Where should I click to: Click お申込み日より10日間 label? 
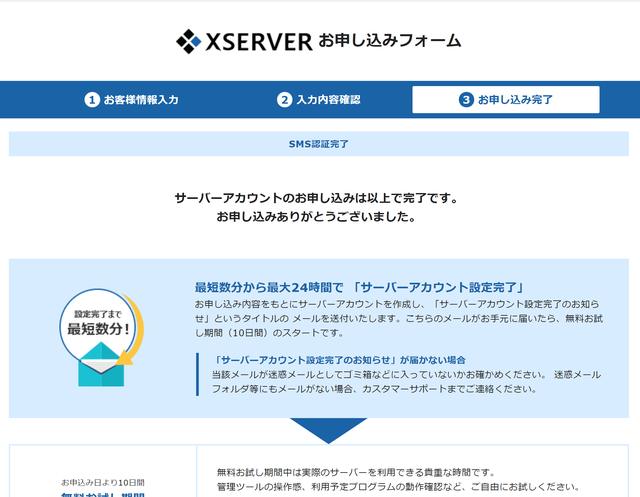tap(103, 482)
